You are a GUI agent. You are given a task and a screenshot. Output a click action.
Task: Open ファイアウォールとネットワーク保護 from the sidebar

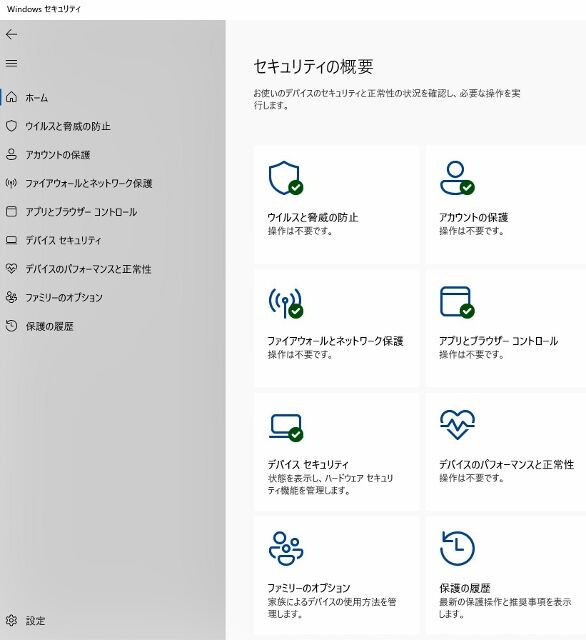(x=89, y=183)
